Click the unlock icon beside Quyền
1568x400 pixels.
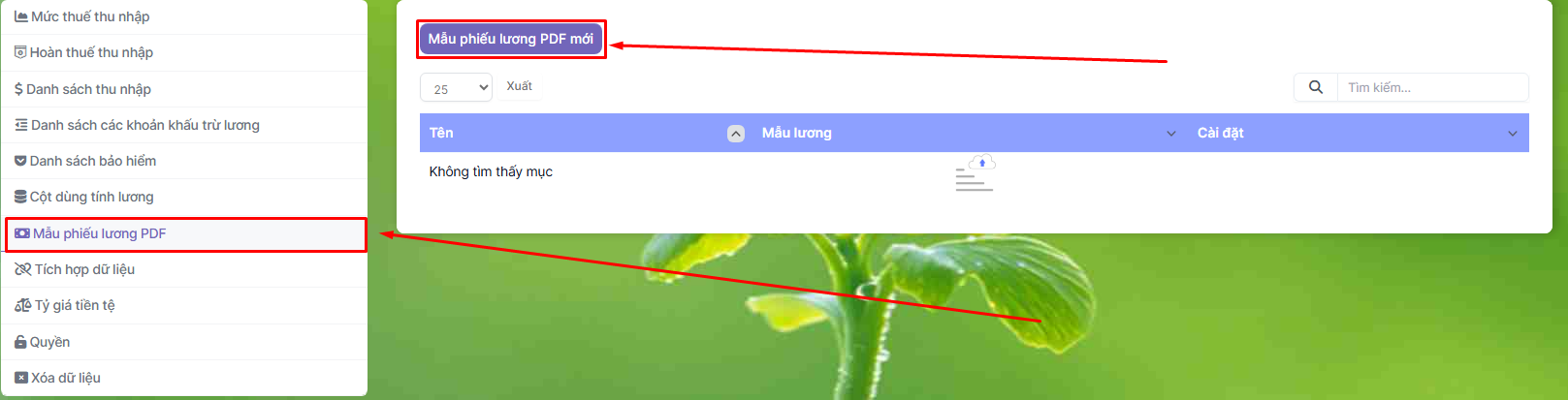[20, 342]
